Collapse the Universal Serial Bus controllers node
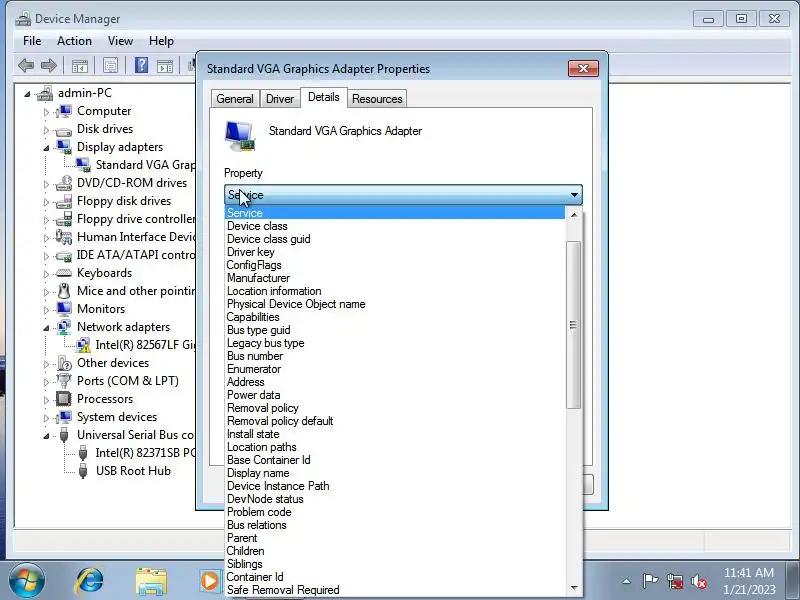Screen dimensions: 800x600 tap(46, 436)
